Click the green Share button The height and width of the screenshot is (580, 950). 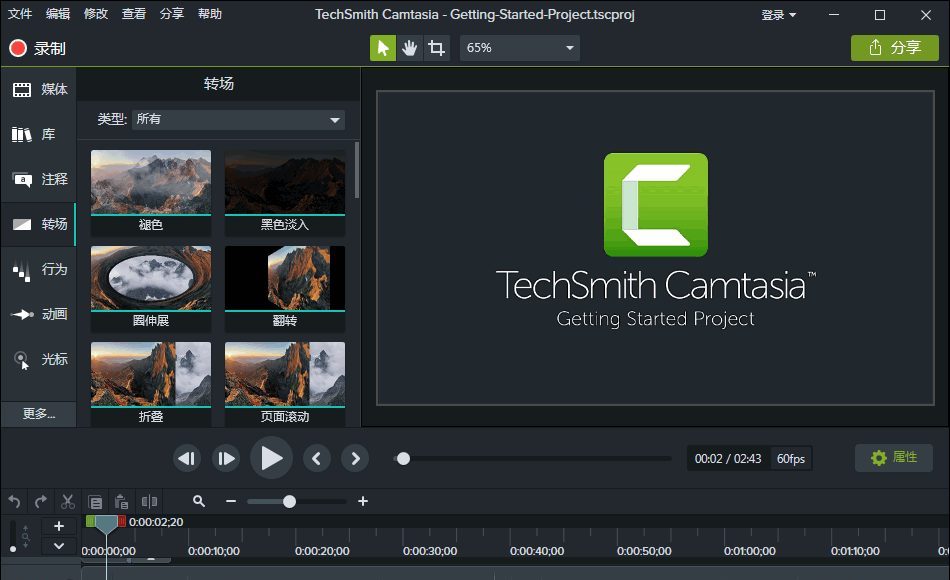pyautogui.click(x=895, y=48)
